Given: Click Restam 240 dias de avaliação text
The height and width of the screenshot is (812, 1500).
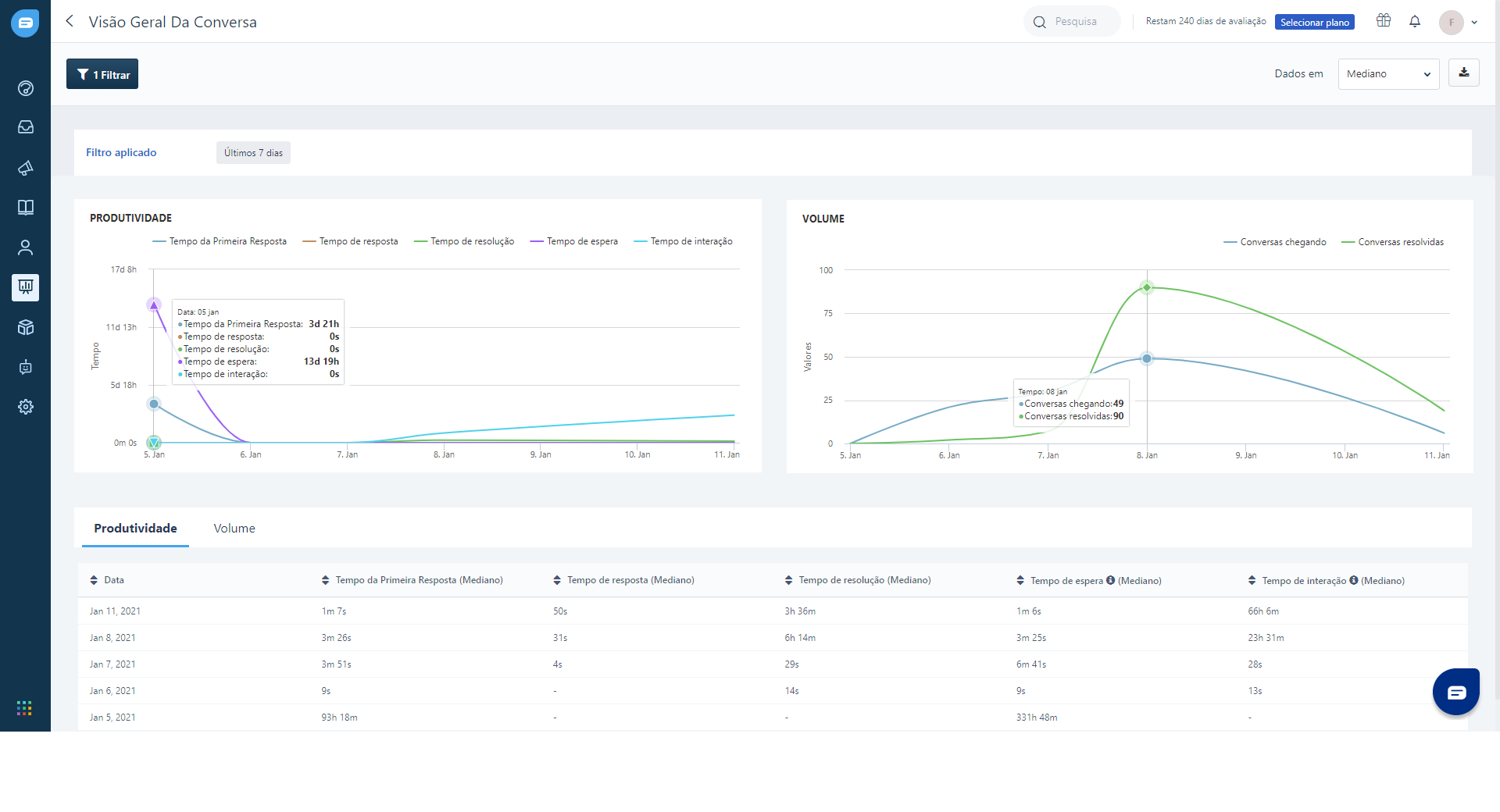Looking at the screenshot, I should coord(1205,21).
